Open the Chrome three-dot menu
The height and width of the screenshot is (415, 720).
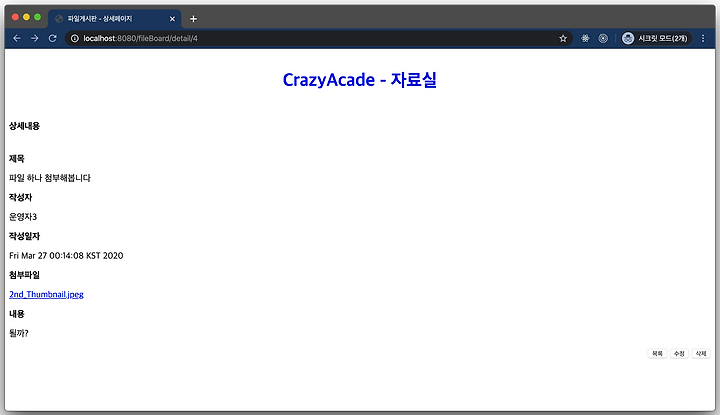pyautogui.click(x=703, y=39)
